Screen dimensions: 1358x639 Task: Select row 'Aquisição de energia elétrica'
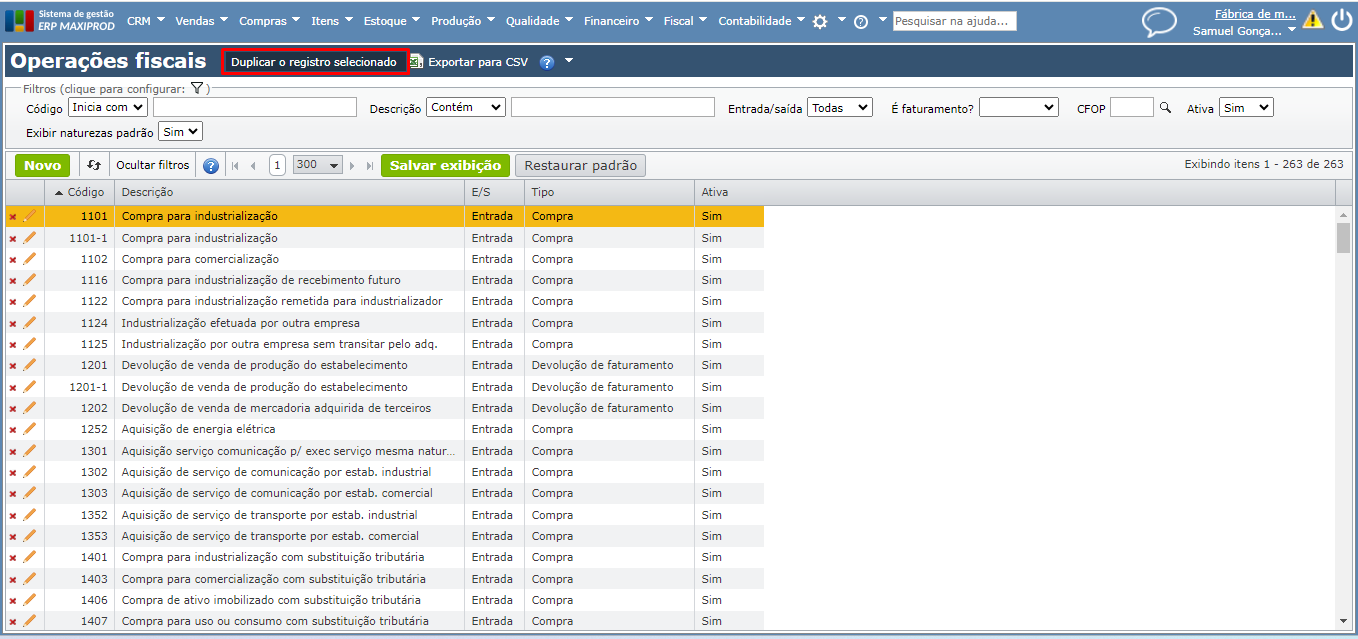point(385,429)
